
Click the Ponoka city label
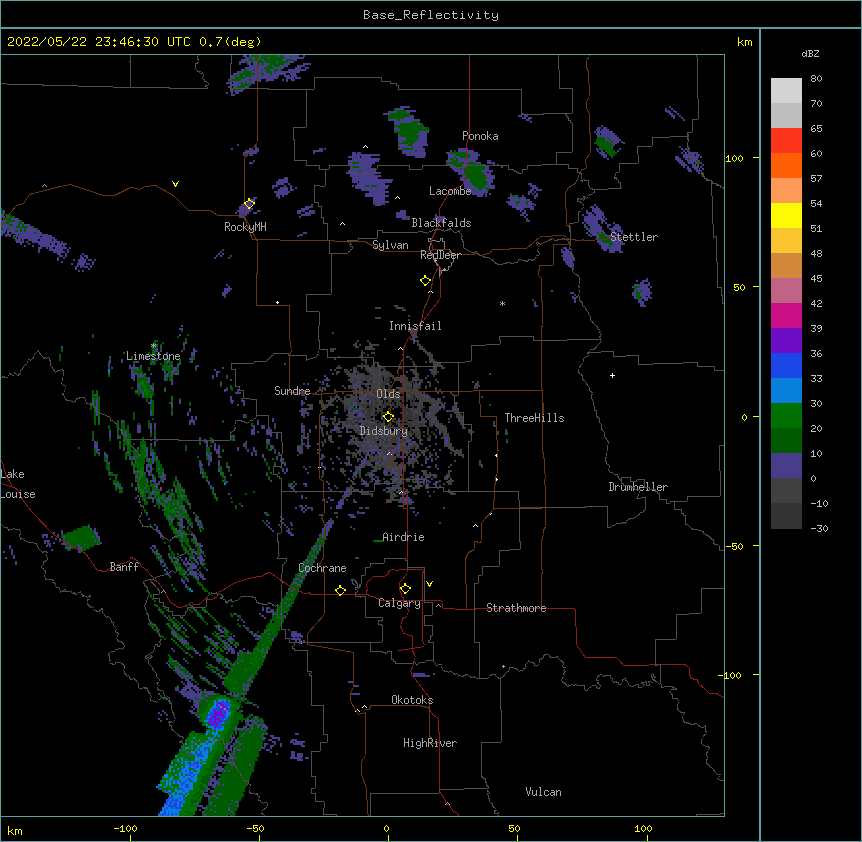pyautogui.click(x=480, y=136)
